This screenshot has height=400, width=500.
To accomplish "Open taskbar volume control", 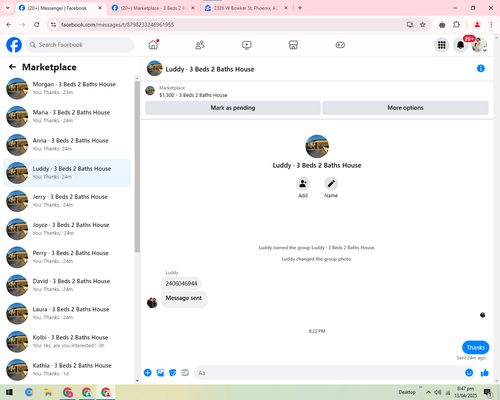I will click(438, 392).
